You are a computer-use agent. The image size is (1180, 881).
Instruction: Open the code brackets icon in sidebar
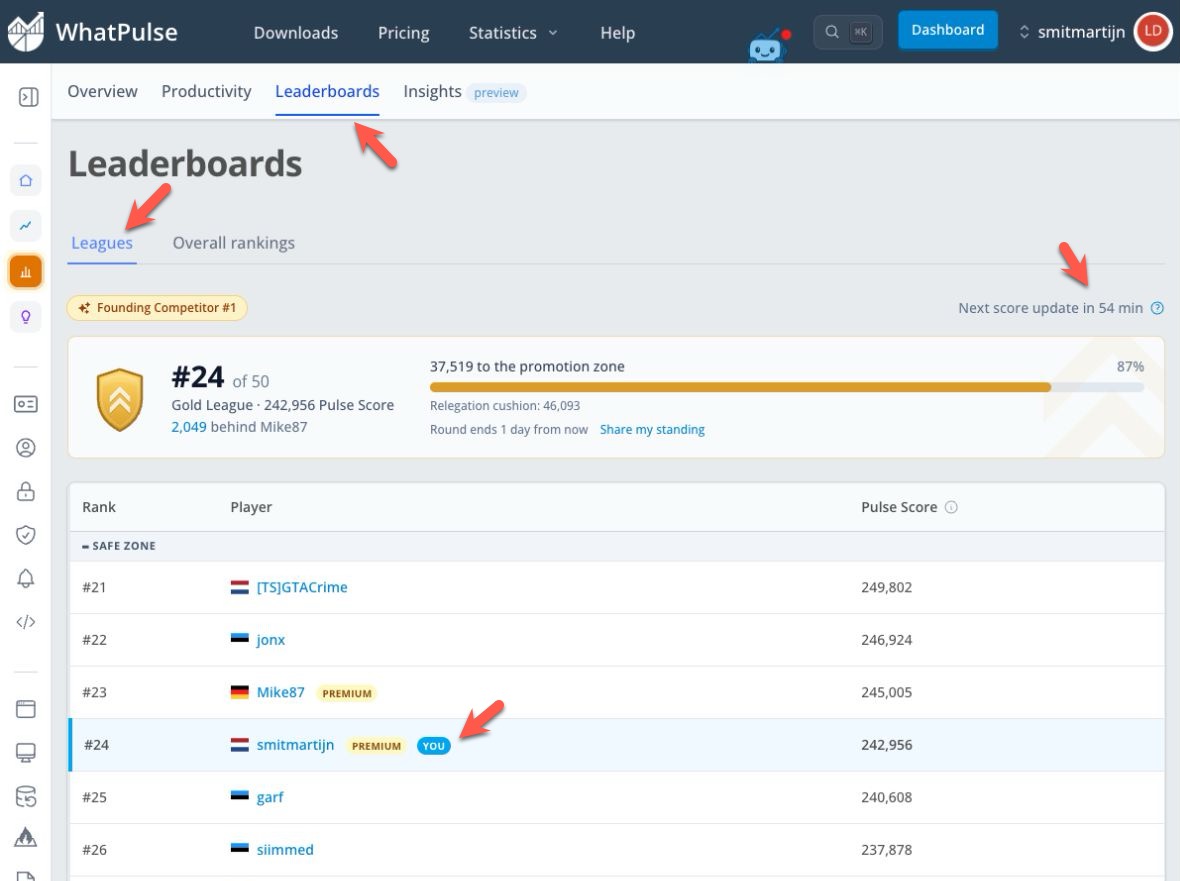pos(26,621)
